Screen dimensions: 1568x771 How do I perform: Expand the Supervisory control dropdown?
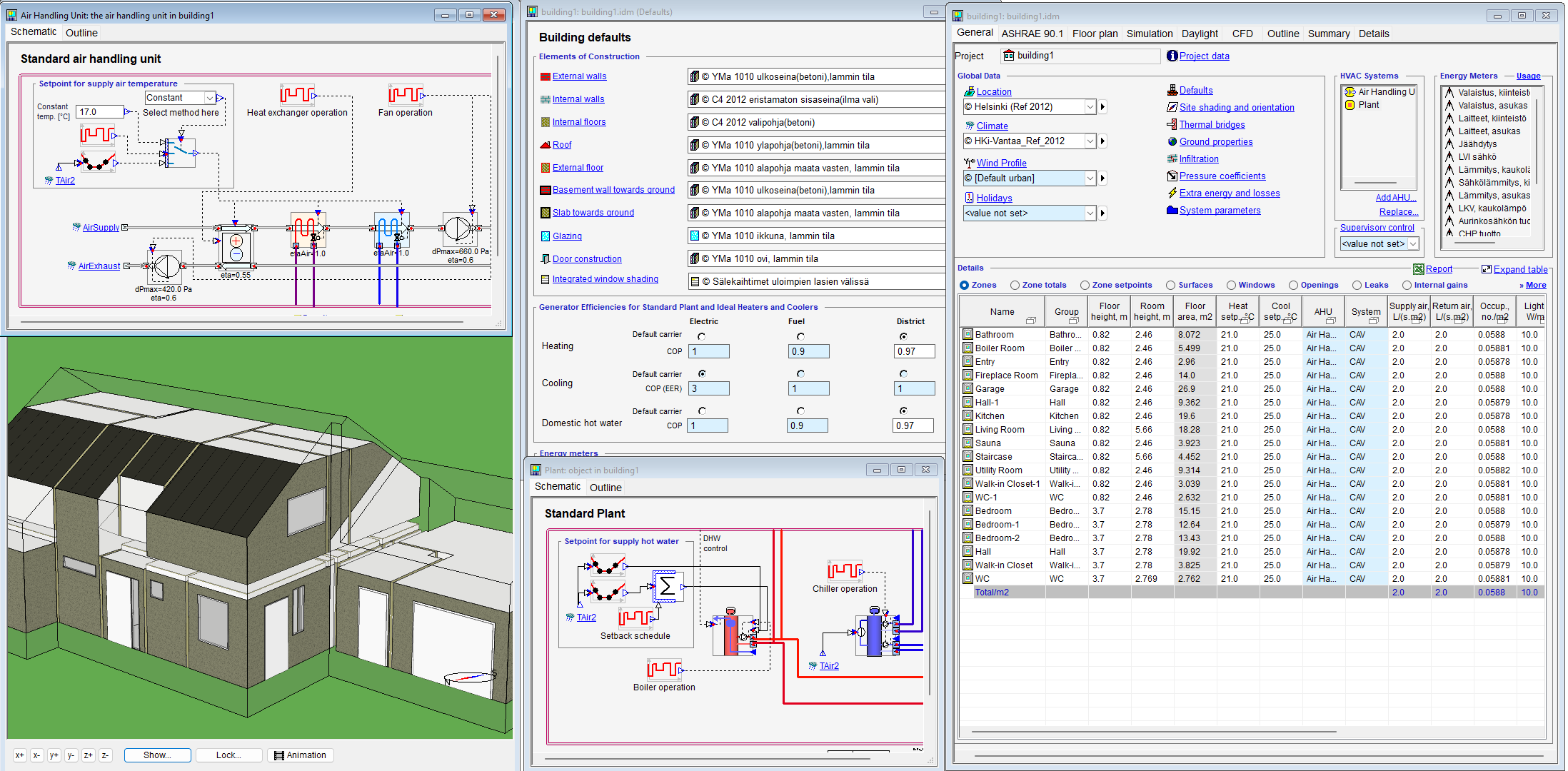(x=1412, y=244)
